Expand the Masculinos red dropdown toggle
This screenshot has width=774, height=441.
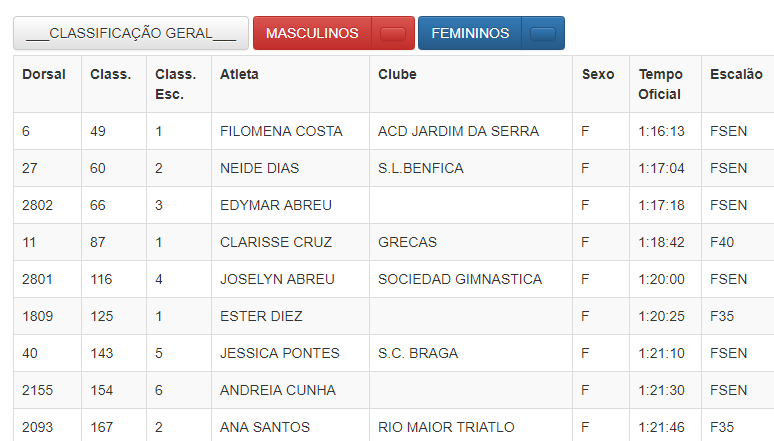pyautogui.click(x=393, y=33)
